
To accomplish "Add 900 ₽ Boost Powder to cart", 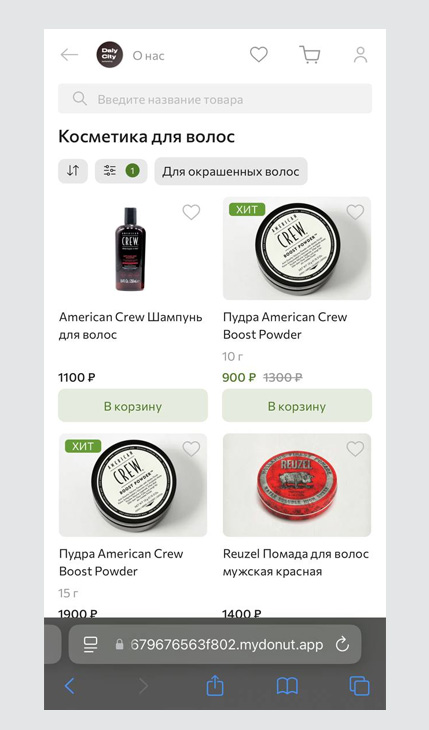I will click(297, 406).
